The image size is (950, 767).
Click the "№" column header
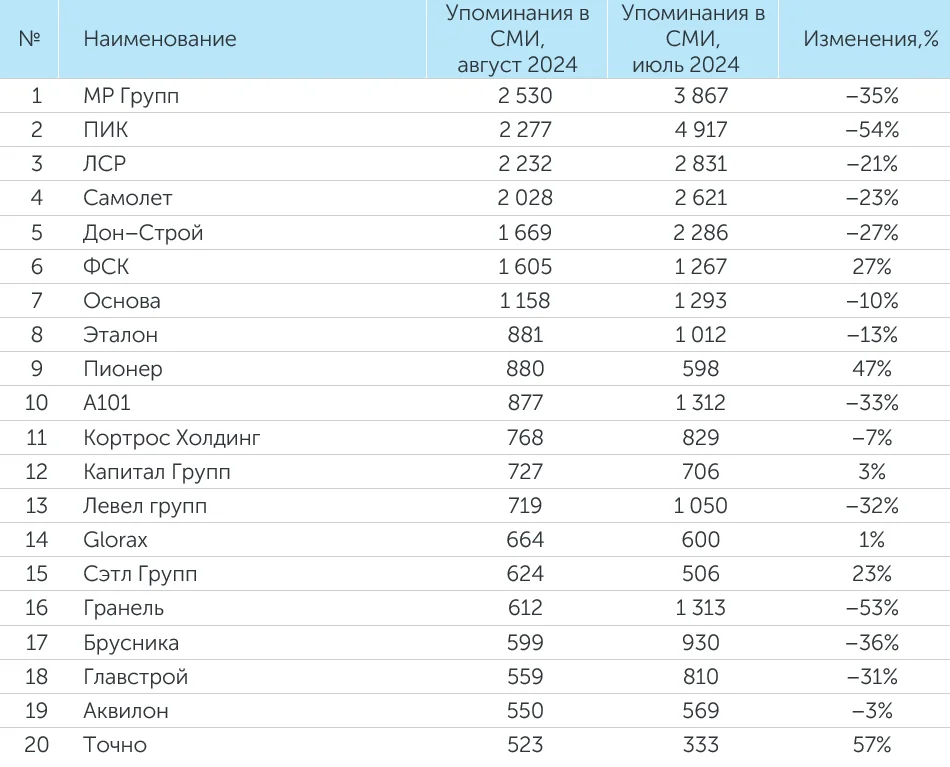(x=30, y=39)
